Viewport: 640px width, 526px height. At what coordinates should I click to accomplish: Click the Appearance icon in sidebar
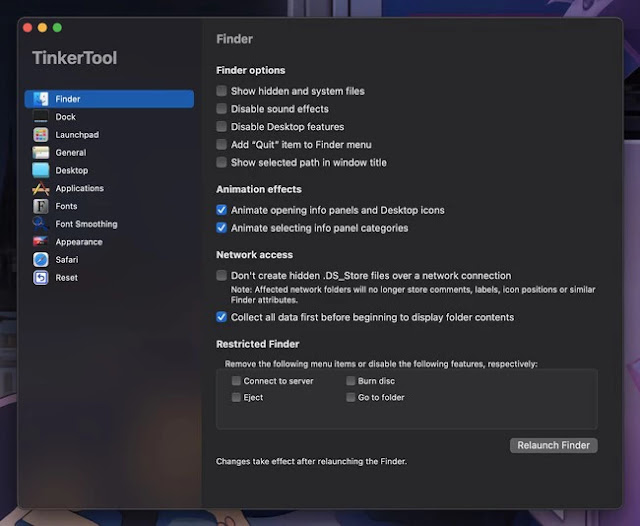(41, 242)
